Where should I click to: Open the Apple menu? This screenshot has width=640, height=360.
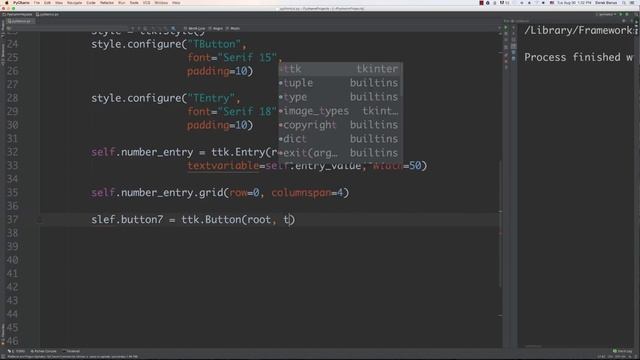click(6, 3)
